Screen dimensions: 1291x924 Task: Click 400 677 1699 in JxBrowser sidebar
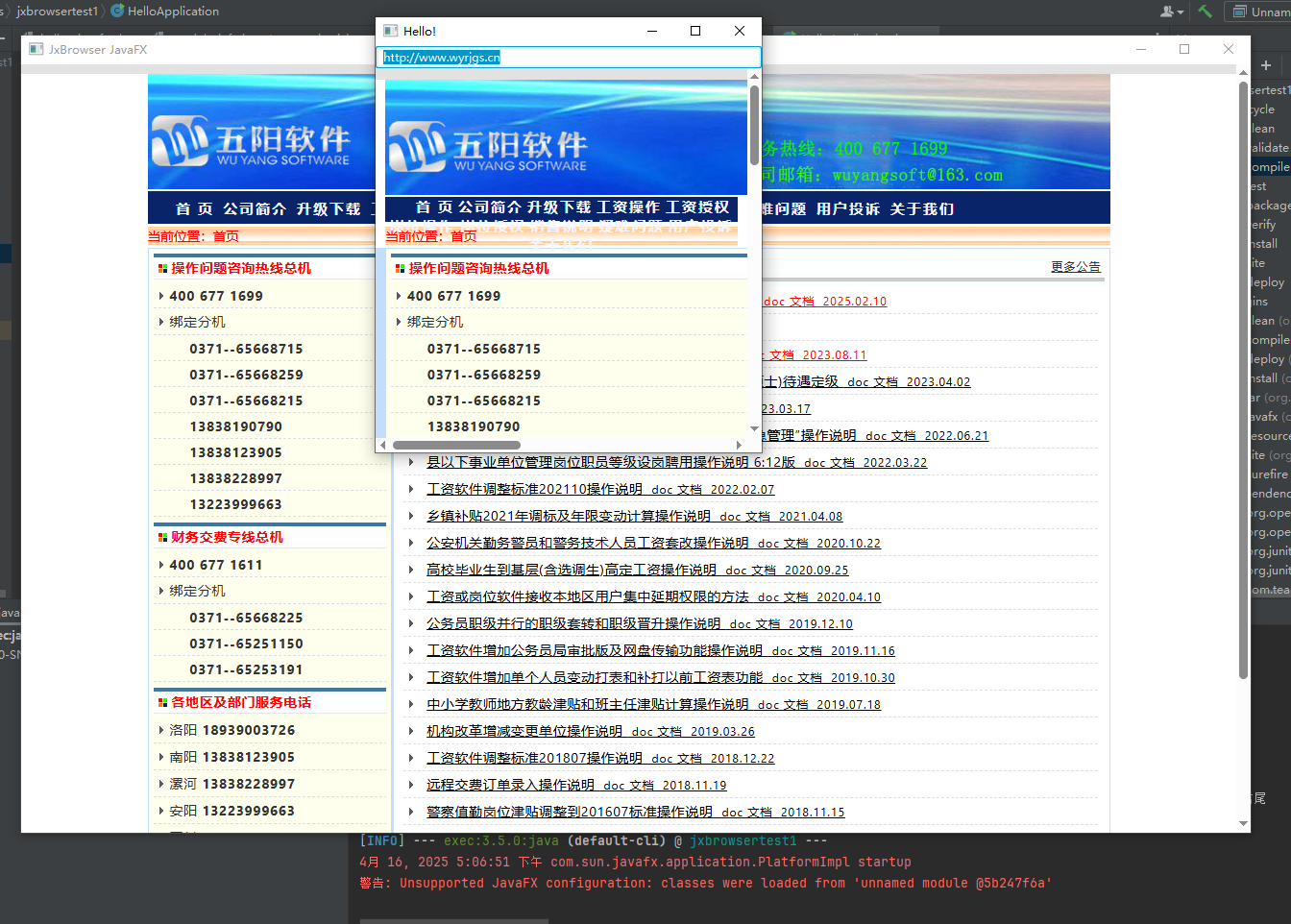pos(216,296)
